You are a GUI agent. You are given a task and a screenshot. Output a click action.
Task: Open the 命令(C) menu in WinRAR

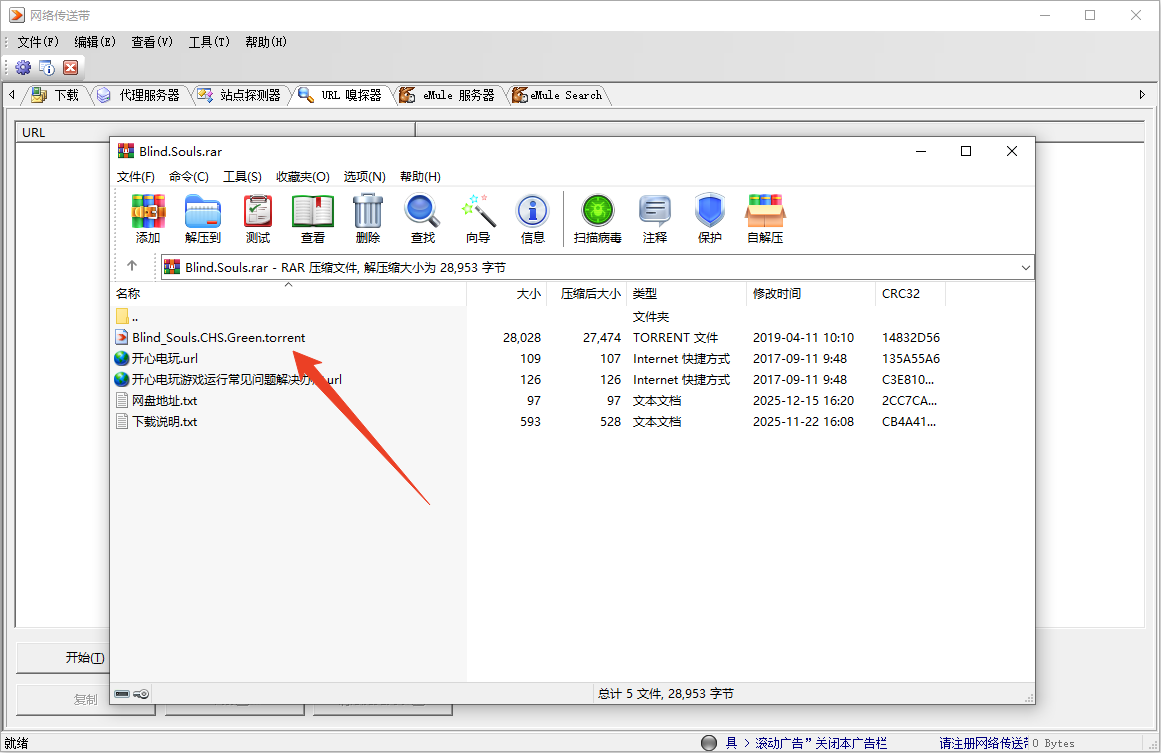[188, 177]
